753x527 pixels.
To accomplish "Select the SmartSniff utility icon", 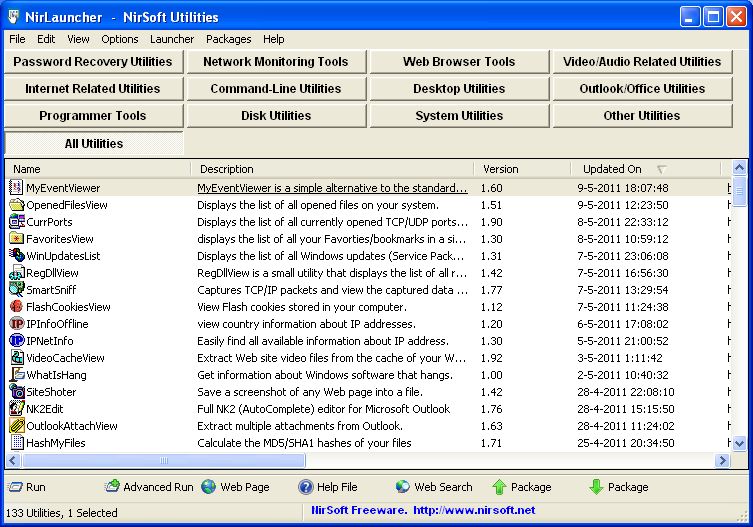I will [16, 290].
